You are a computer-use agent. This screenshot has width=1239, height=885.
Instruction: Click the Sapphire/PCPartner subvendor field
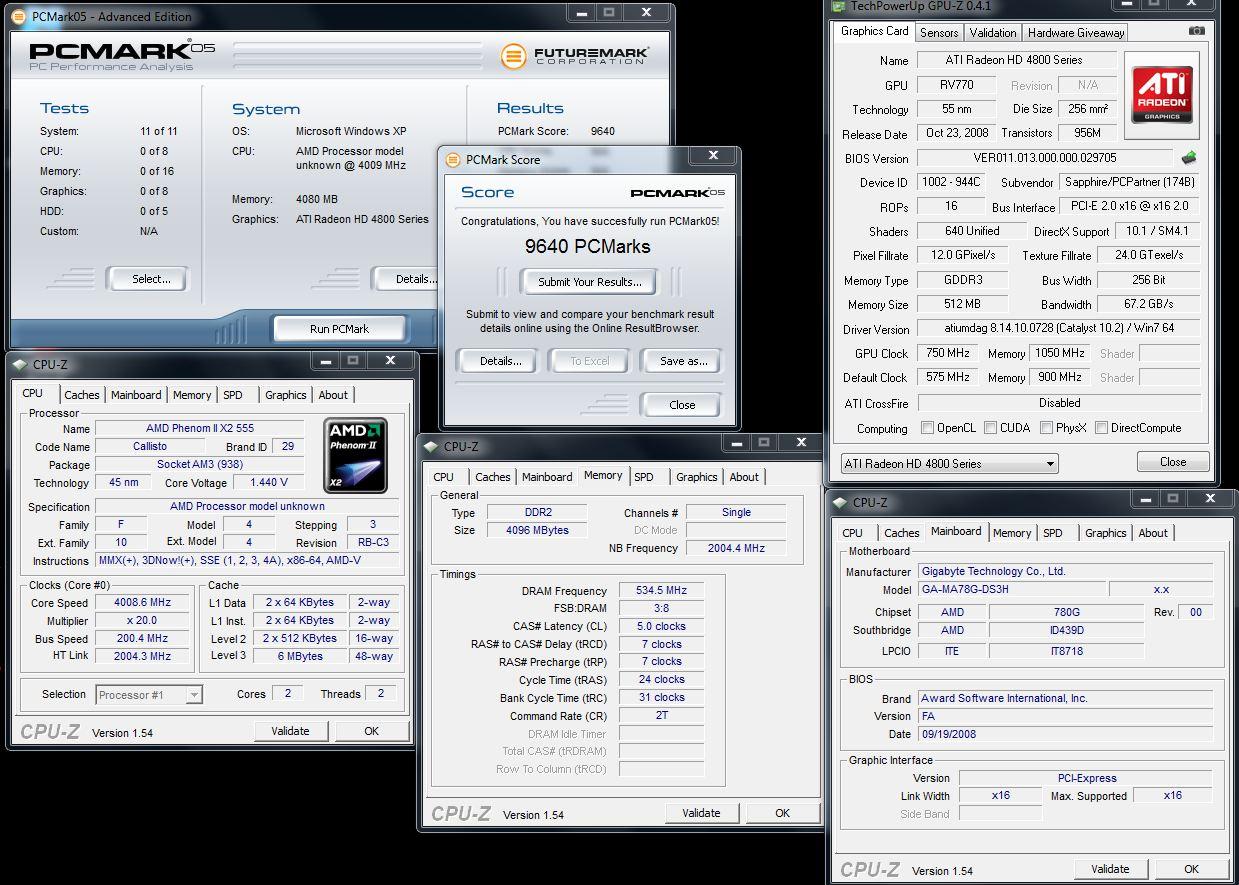click(1129, 182)
